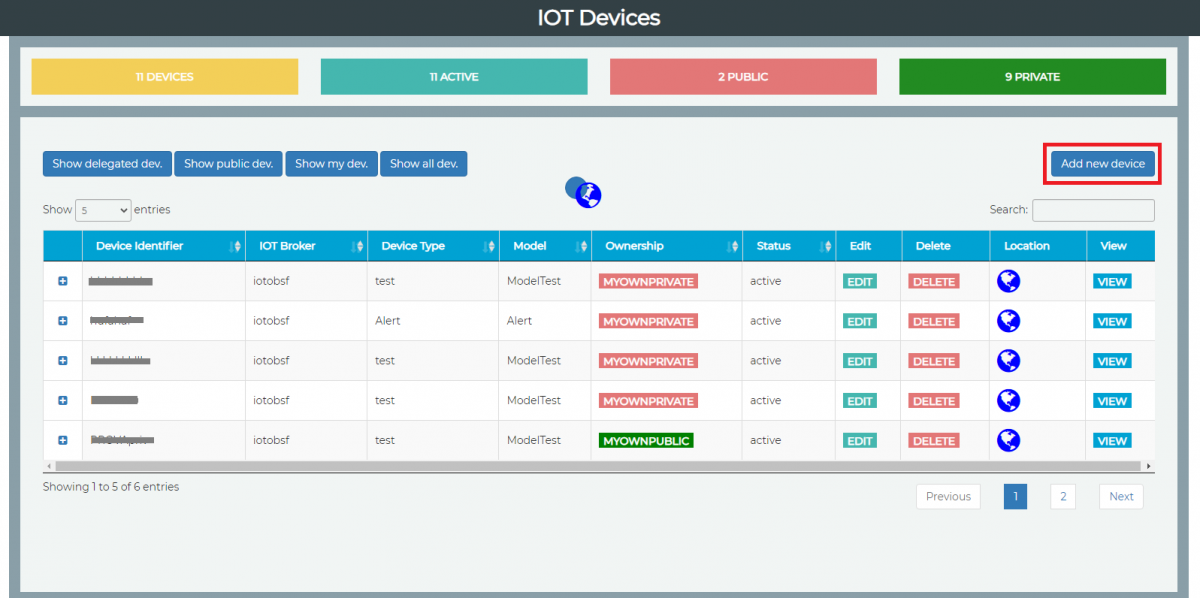Click EDIT for the MYOWNPUBLIC device
This screenshot has width=1200, height=598.
(860, 441)
